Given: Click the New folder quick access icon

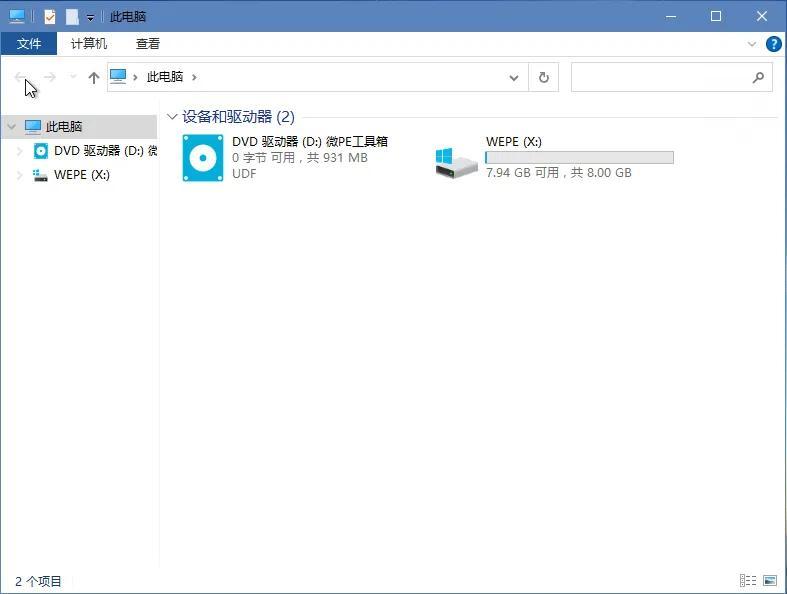Looking at the screenshot, I should click(72, 17).
